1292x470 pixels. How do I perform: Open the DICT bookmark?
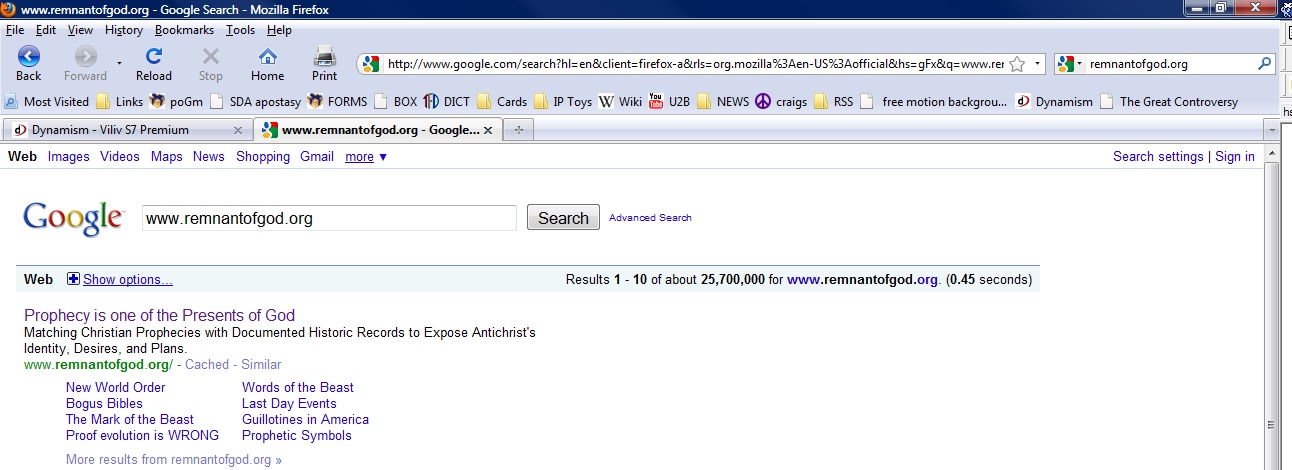click(447, 101)
